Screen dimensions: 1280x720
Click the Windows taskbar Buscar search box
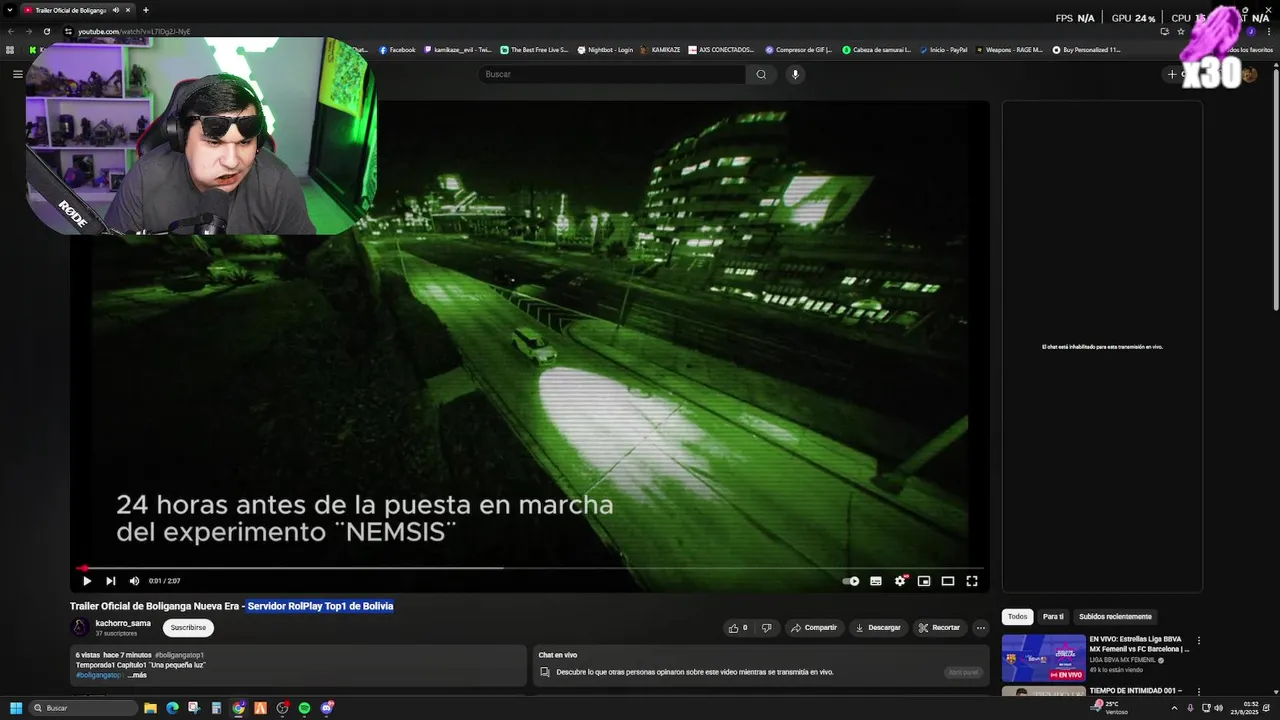pos(84,708)
